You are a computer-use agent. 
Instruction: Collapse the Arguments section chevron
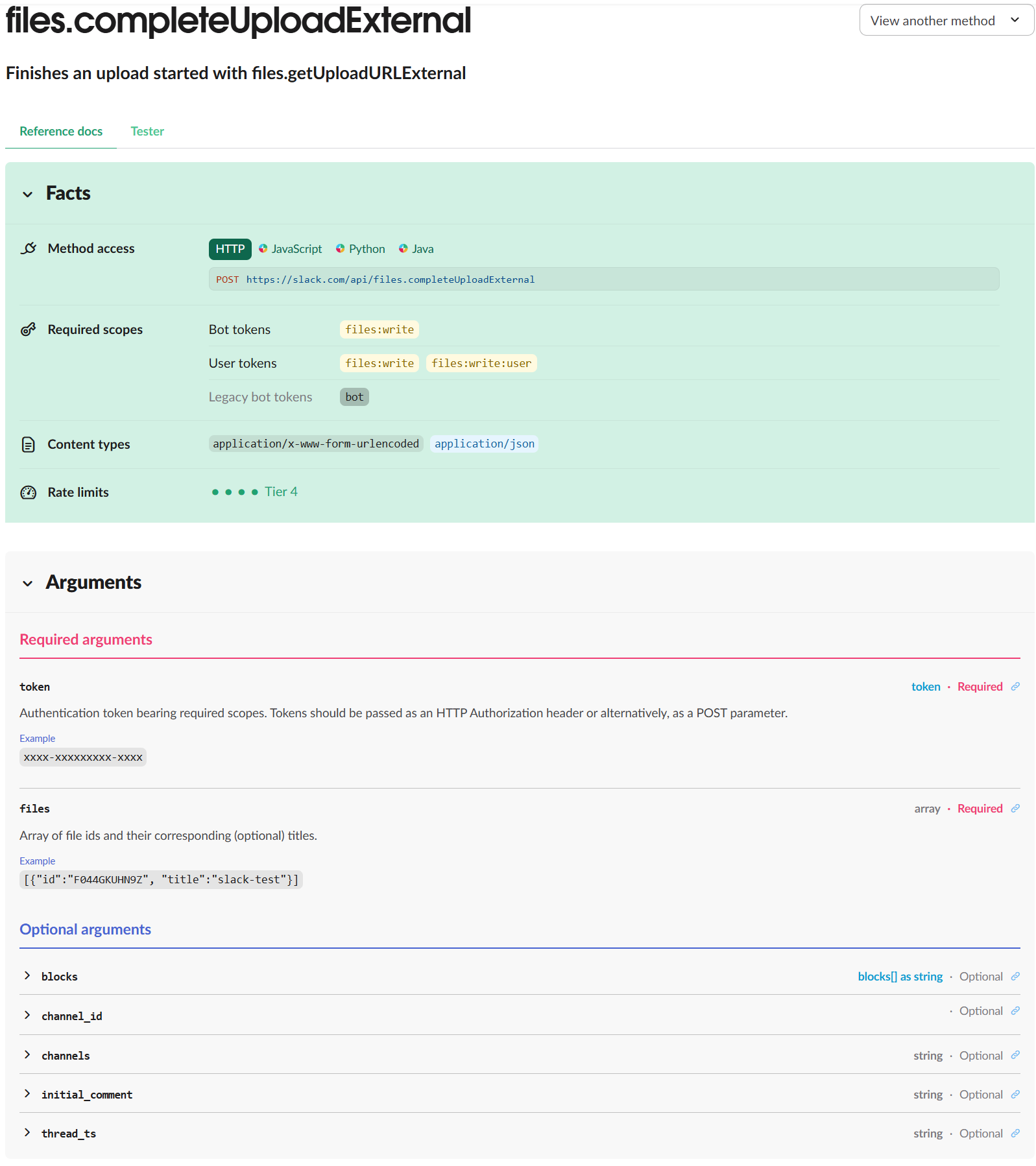click(27, 583)
